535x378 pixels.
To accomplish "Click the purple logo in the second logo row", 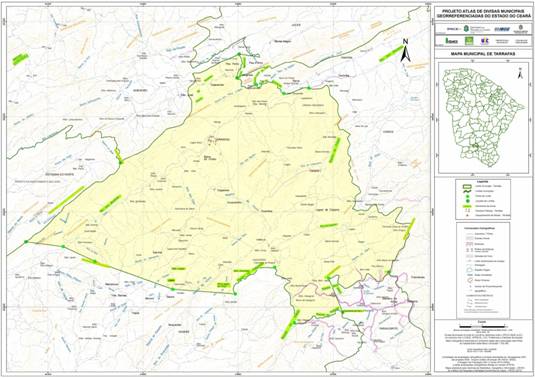I will click(x=485, y=41).
